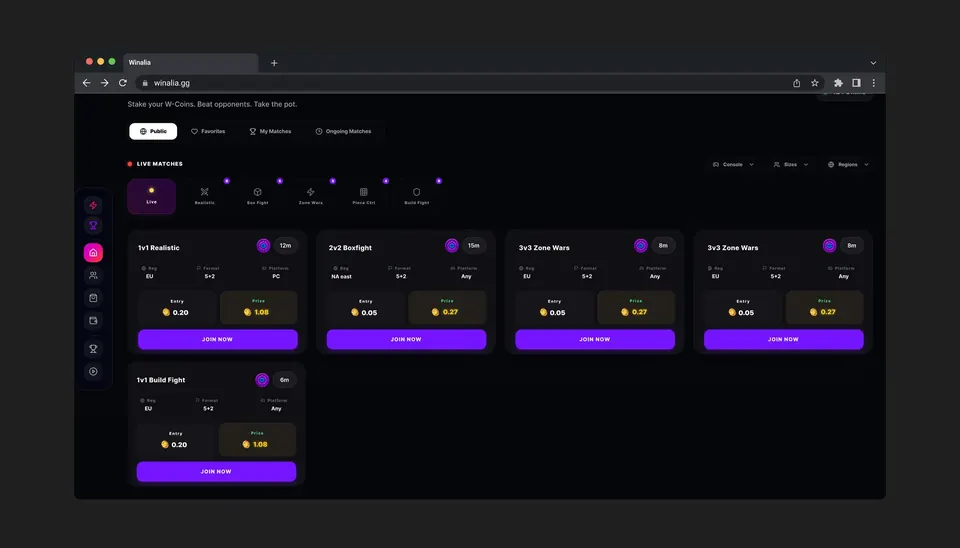Go to the home sidebar icon
960x548 pixels.
(x=93, y=252)
